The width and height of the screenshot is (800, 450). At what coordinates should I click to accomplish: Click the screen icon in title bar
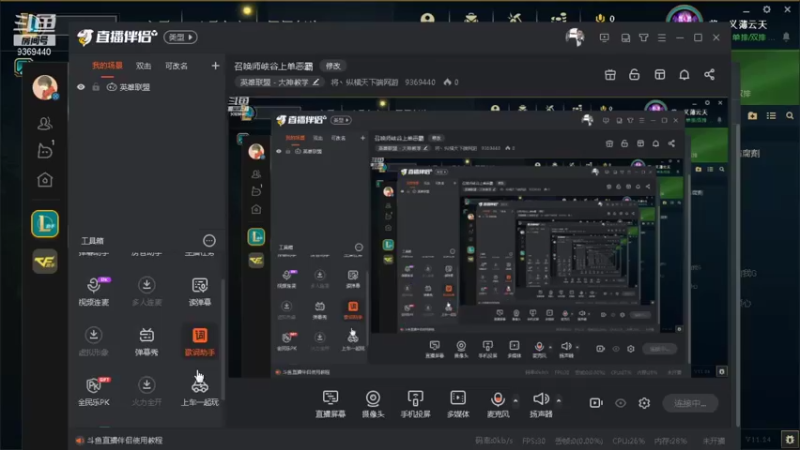click(604, 38)
